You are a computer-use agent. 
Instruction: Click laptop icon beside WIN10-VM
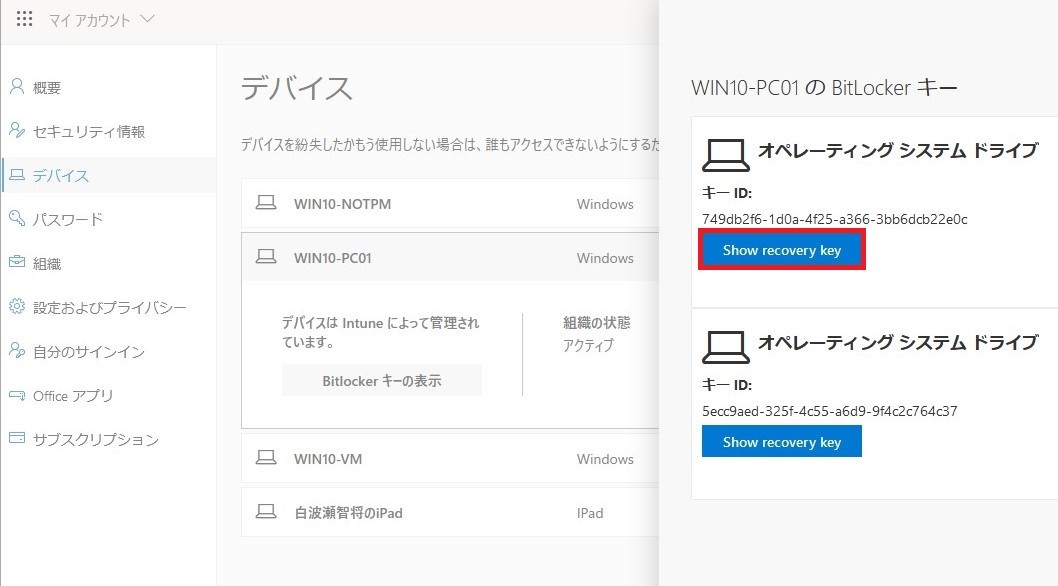[266, 458]
